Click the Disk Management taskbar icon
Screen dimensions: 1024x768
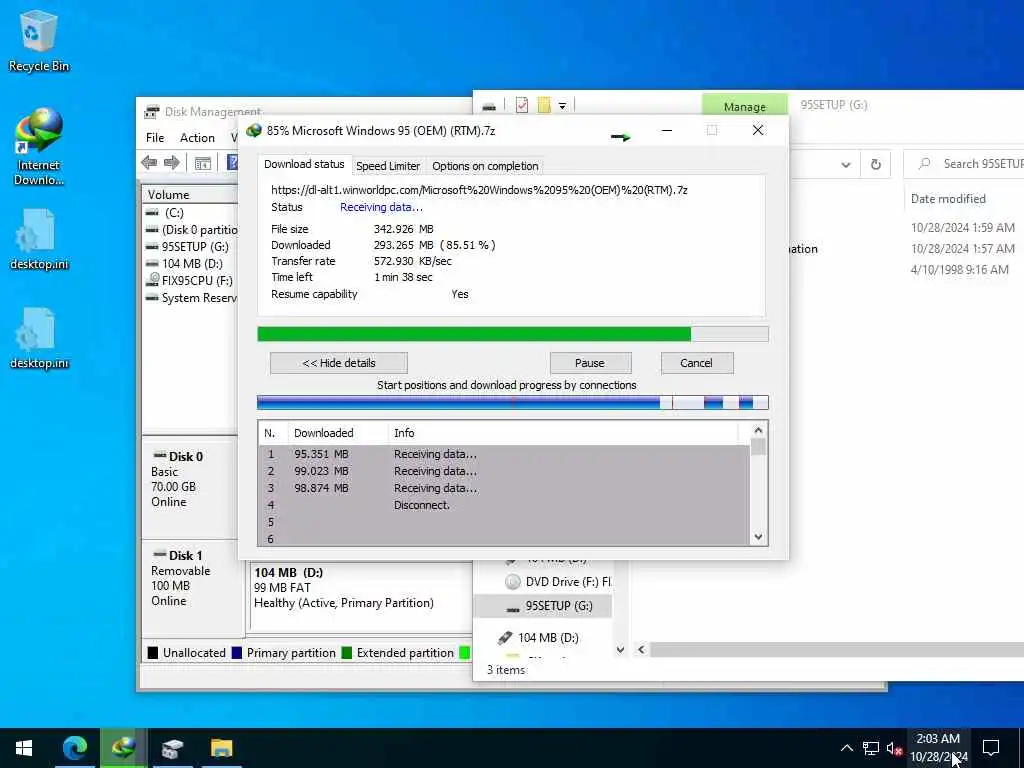(173, 748)
